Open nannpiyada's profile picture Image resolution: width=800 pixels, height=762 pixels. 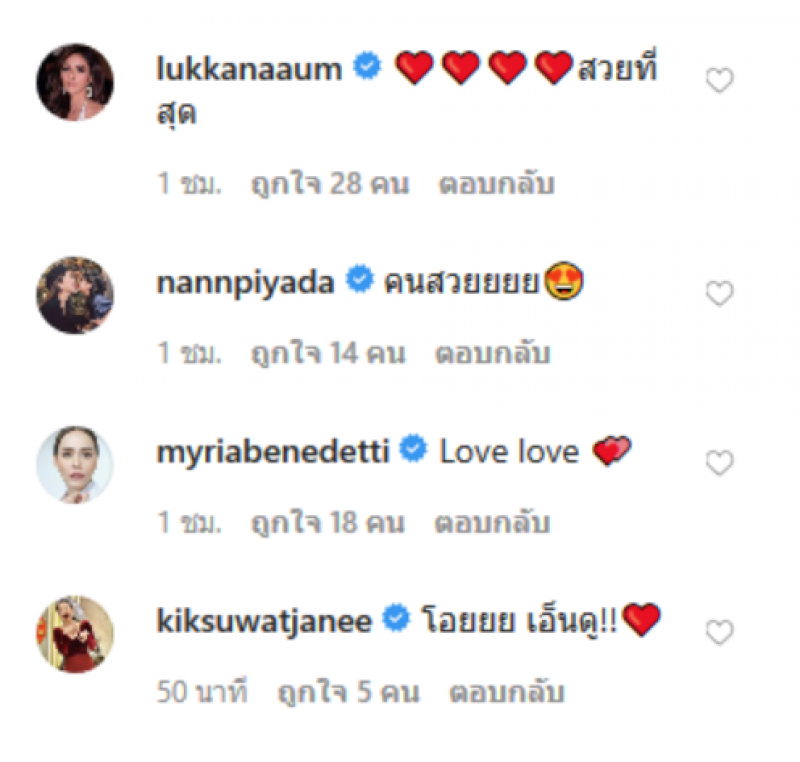pos(75,294)
